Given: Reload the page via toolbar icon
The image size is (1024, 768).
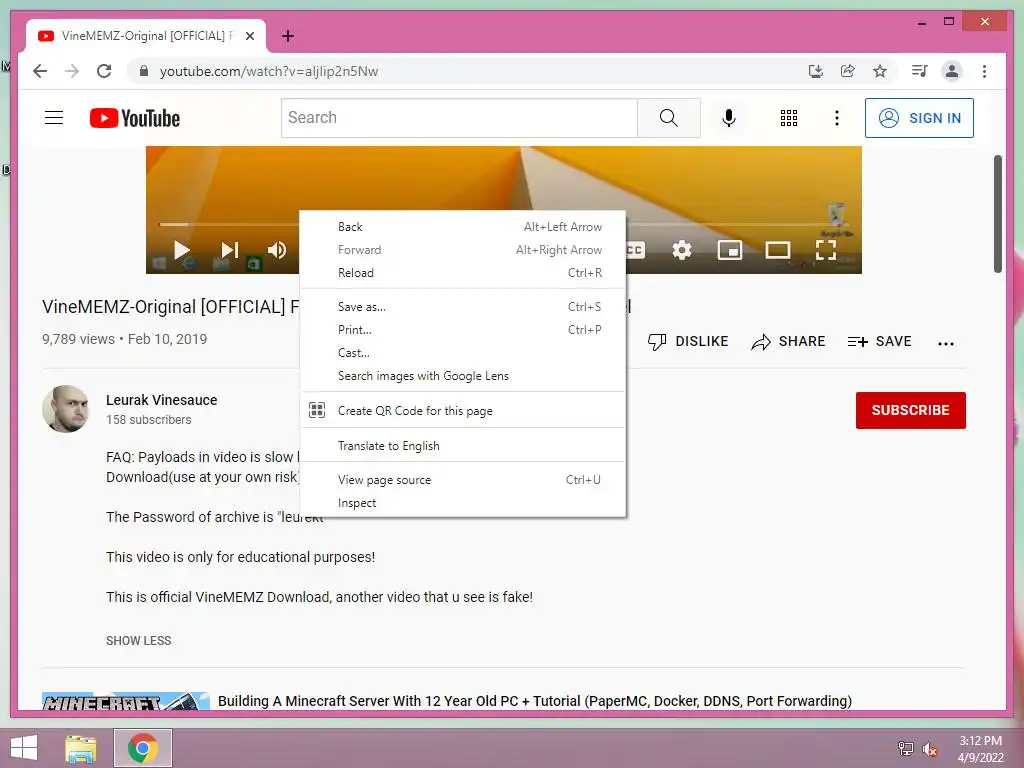Looking at the screenshot, I should (104, 71).
